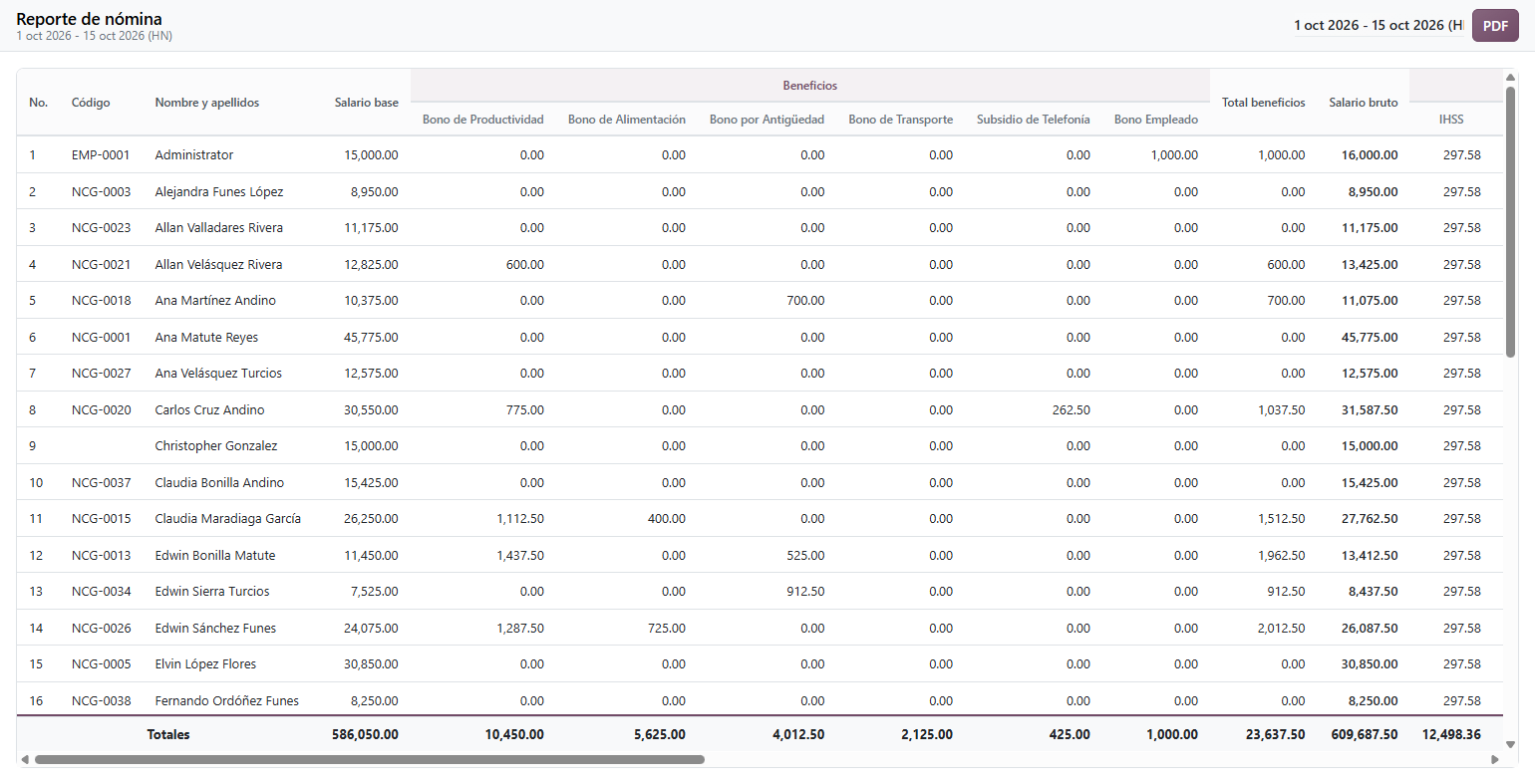Click Edwin Sánchez Funes total benefits 2,012.50
Screen dimensions: 1535x784
coord(1281,628)
